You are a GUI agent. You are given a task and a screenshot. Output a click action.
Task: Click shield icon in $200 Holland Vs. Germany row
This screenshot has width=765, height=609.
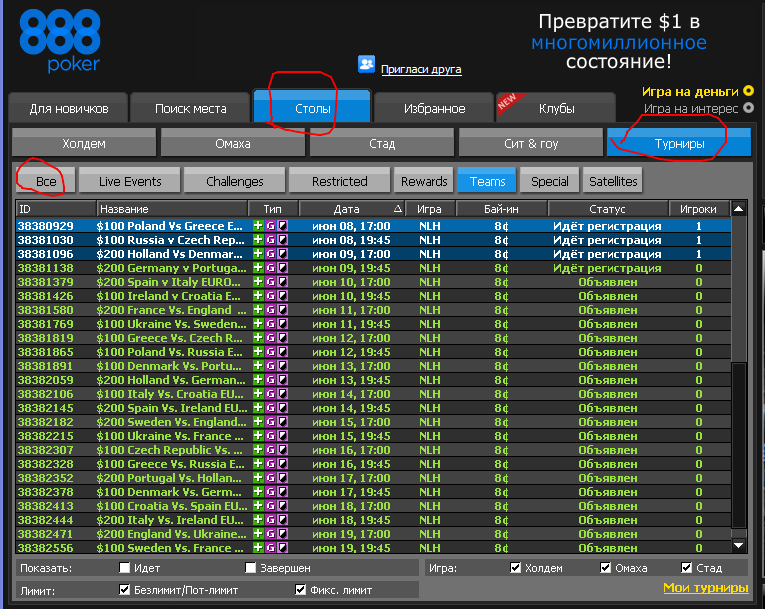coord(282,380)
